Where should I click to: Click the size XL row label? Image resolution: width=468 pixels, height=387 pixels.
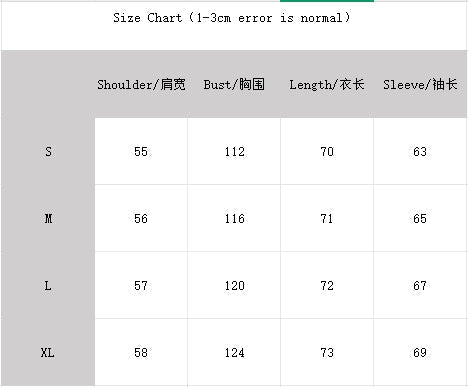48,353
